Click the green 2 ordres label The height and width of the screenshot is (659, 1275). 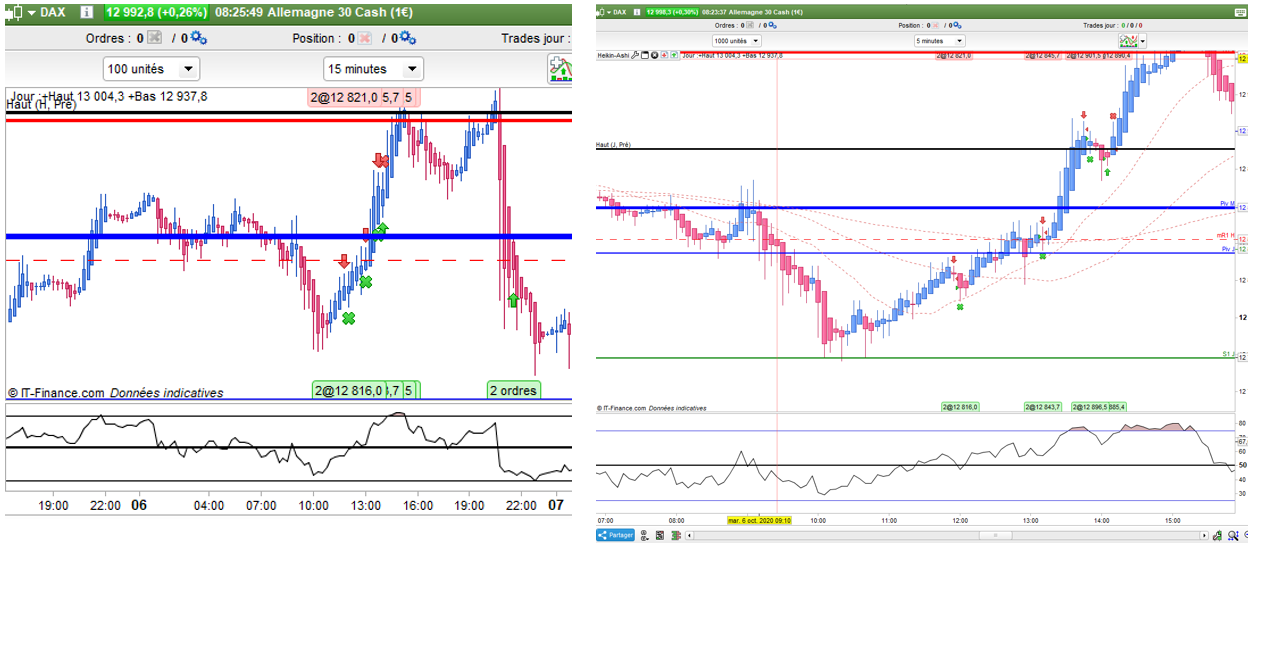[x=514, y=390]
